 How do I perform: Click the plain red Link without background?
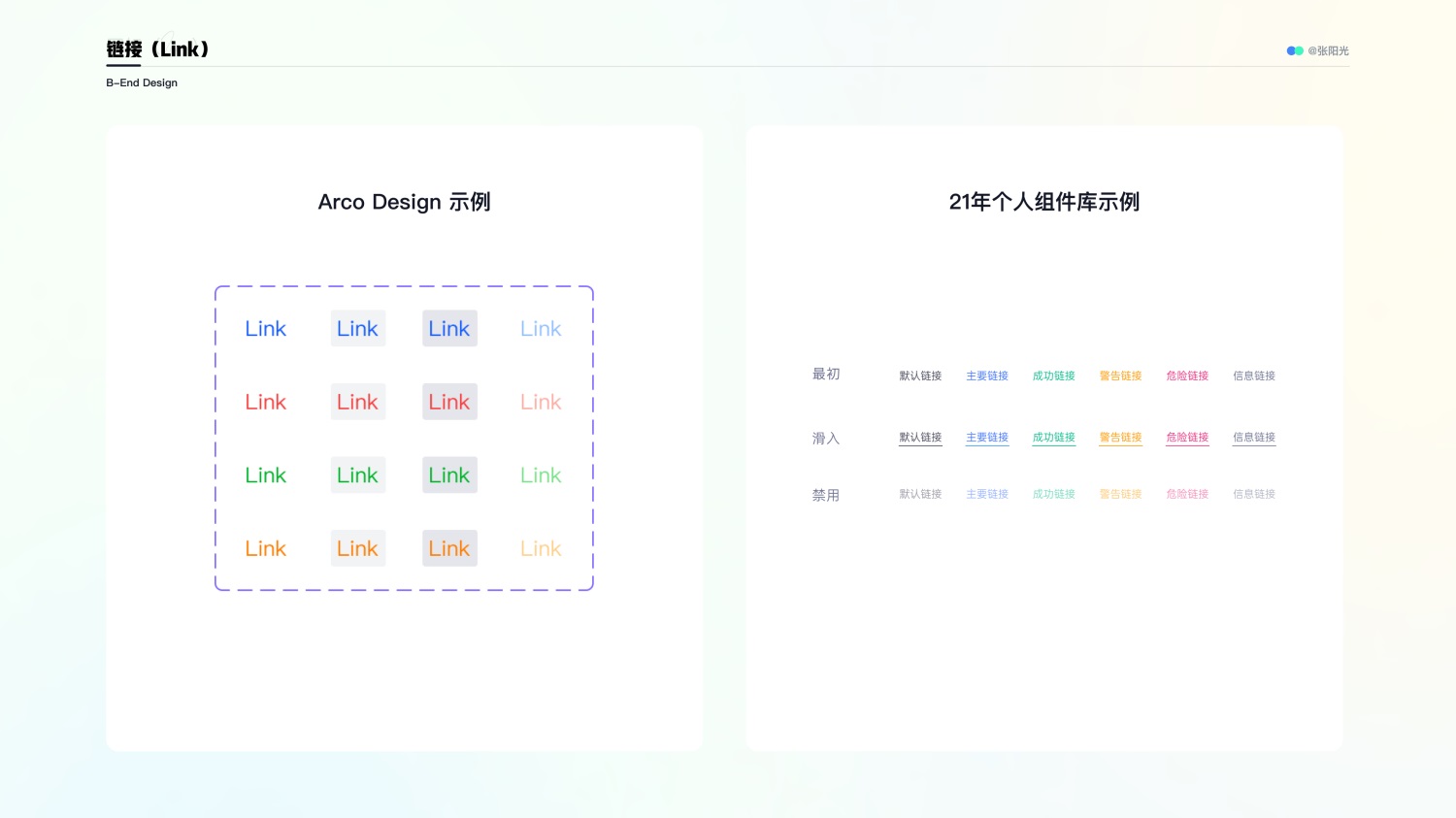(265, 402)
